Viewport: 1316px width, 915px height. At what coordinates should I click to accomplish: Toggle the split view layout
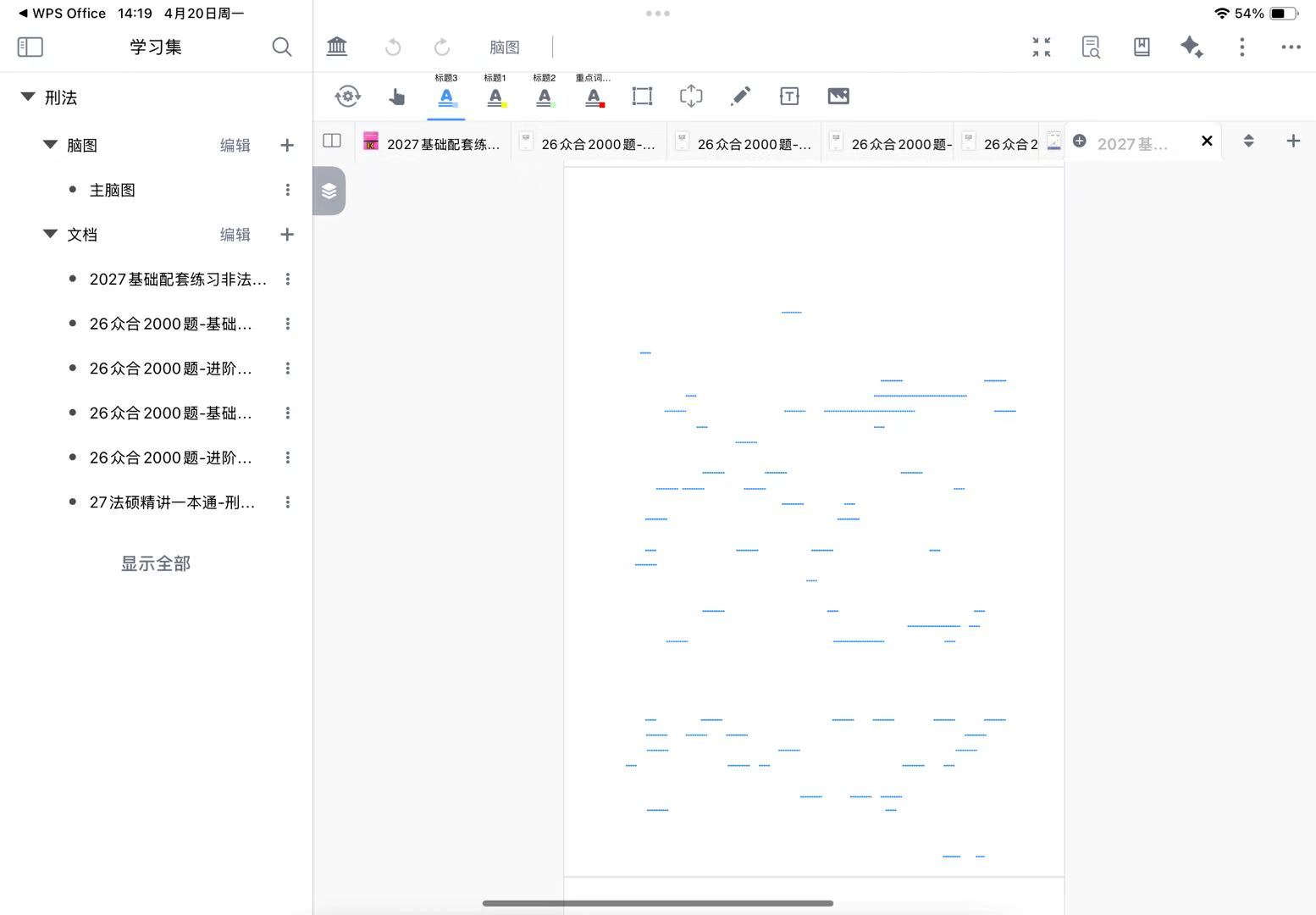(x=332, y=141)
